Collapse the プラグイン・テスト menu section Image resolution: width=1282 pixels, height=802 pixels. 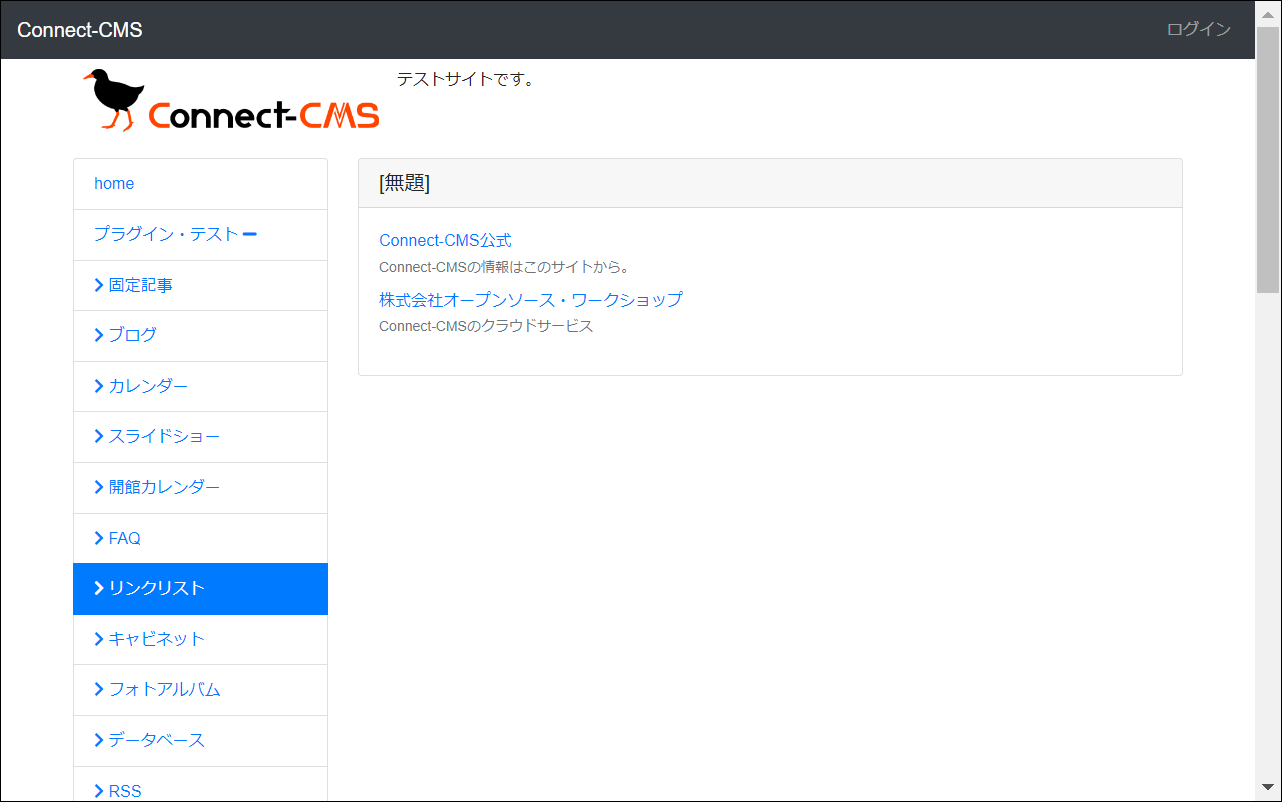(200, 235)
